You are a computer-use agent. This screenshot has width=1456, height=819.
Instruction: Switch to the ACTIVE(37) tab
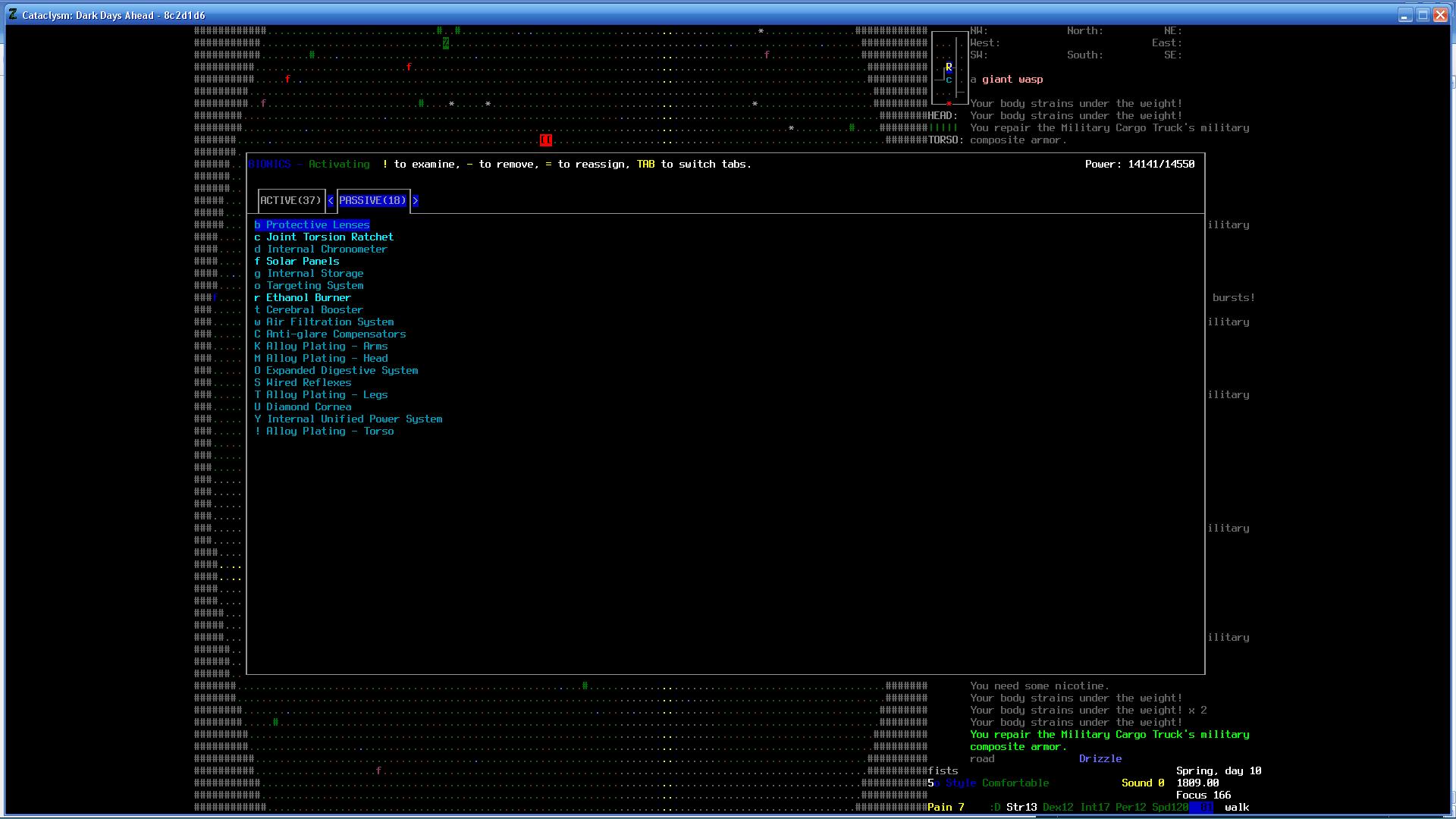(x=291, y=201)
